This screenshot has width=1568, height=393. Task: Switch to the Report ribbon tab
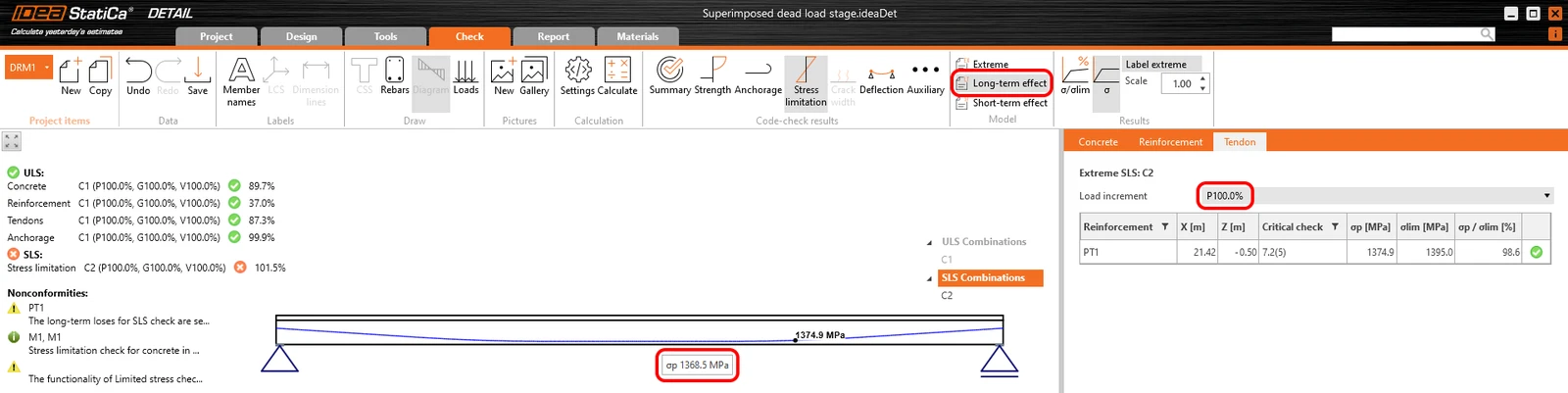553,36
